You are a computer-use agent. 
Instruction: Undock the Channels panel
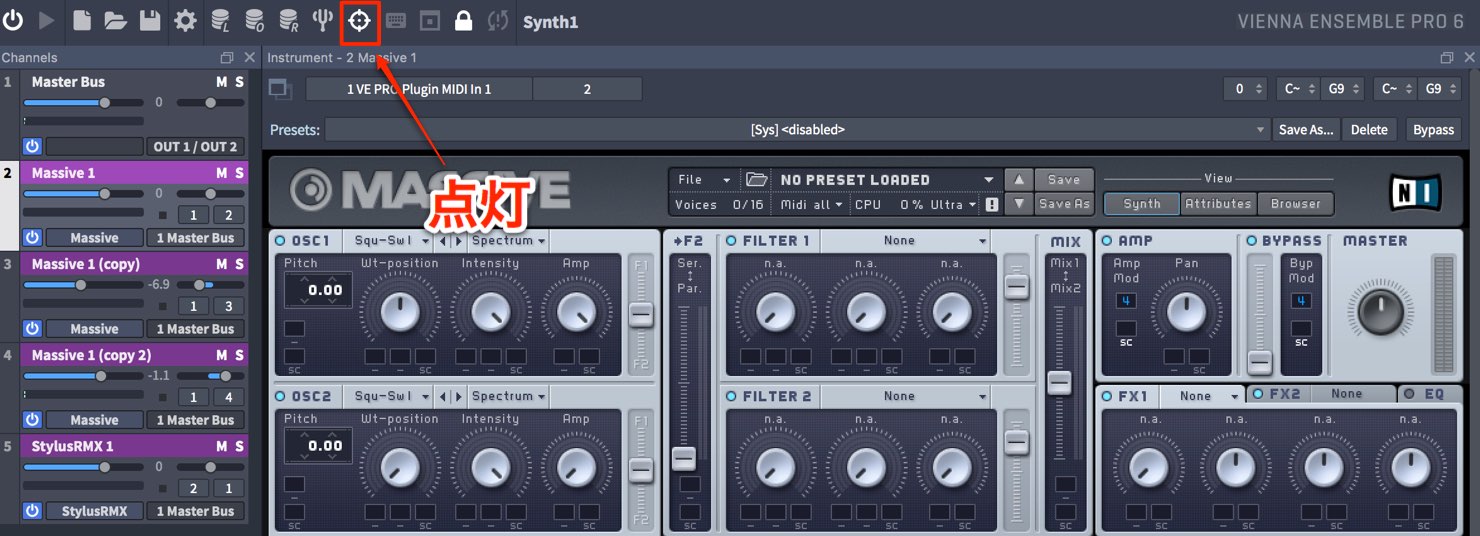click(x=227, y=58)
